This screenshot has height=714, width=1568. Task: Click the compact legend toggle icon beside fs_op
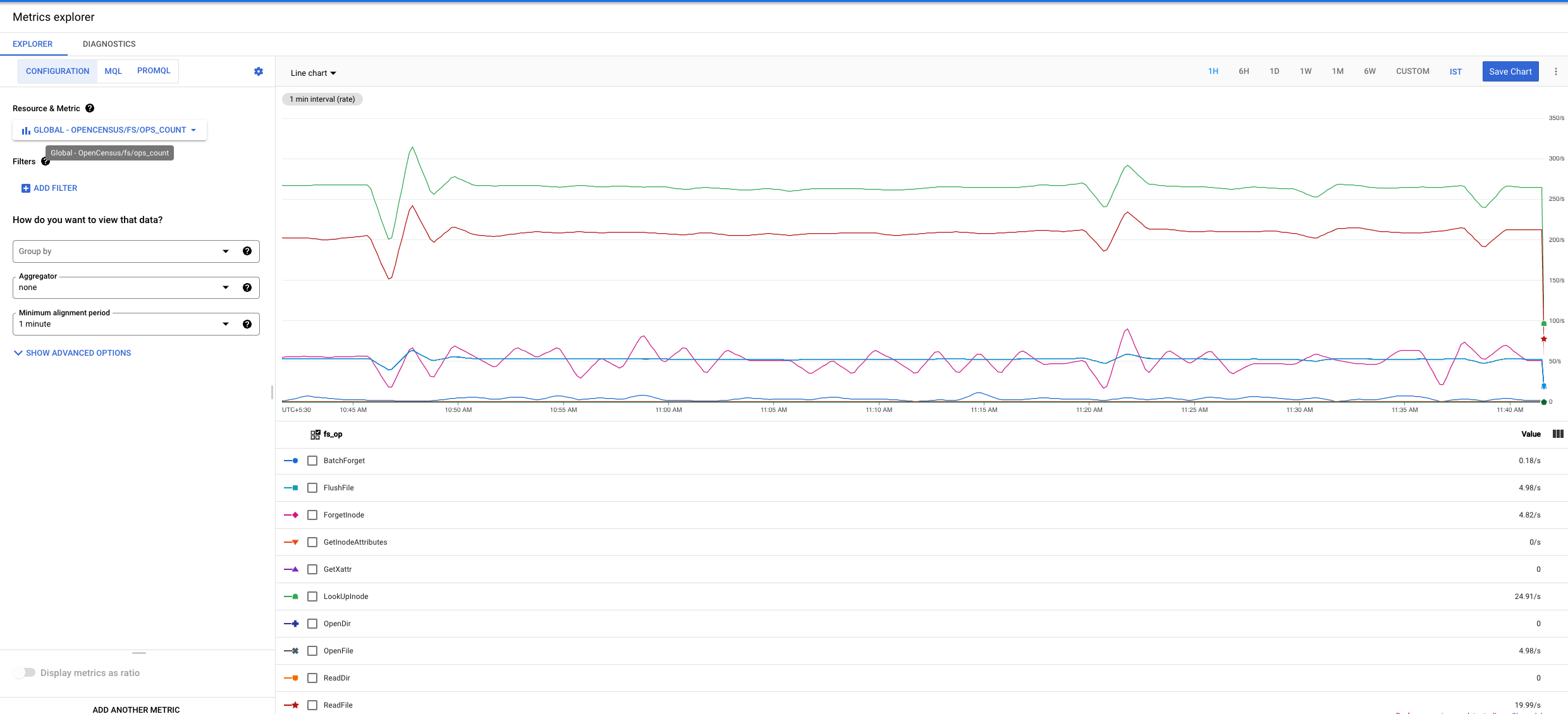pos(314,434)
